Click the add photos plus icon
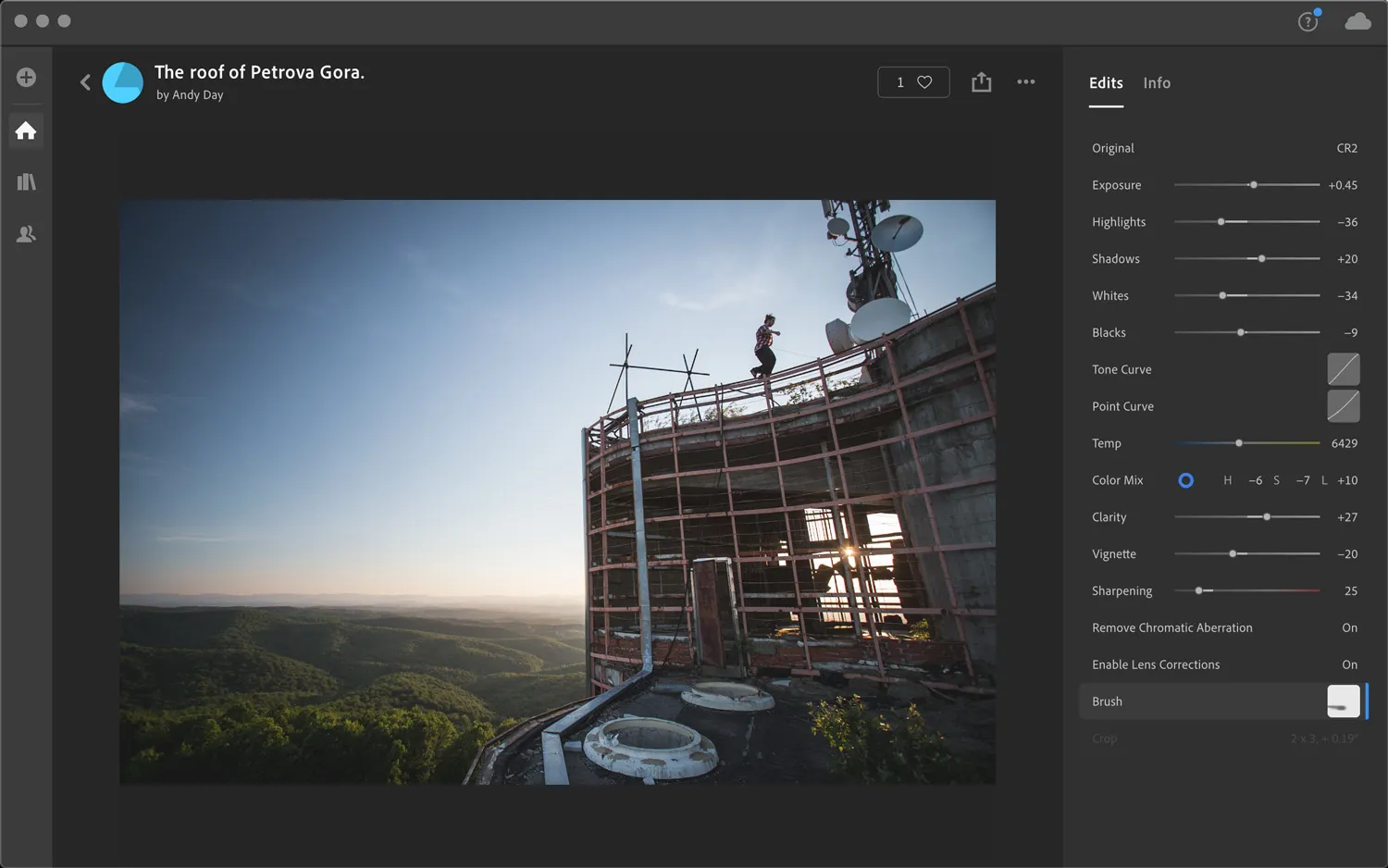 pos(26,78)
